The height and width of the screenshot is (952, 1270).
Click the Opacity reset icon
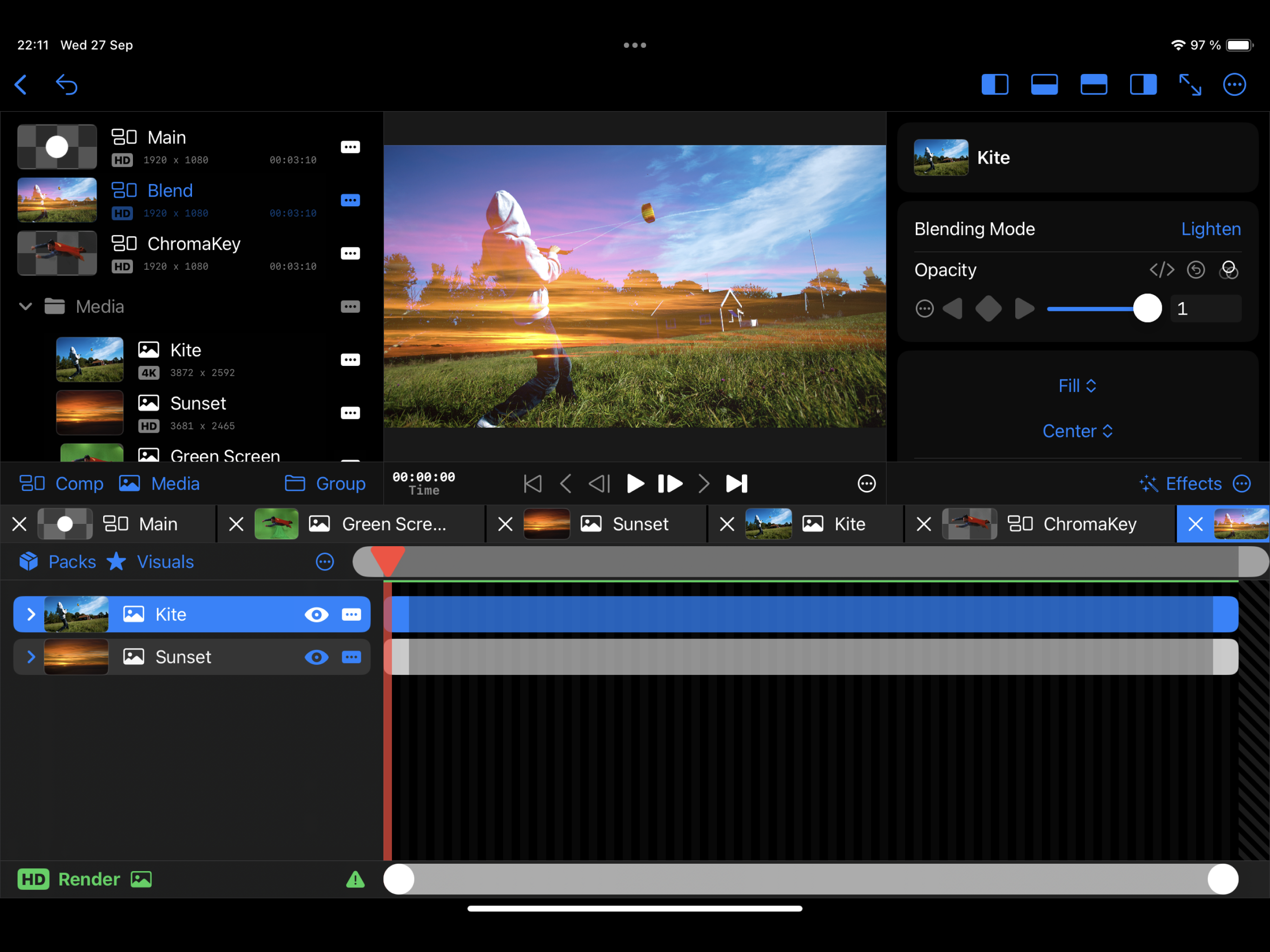pyautogui.click(x=1195, y=270)
